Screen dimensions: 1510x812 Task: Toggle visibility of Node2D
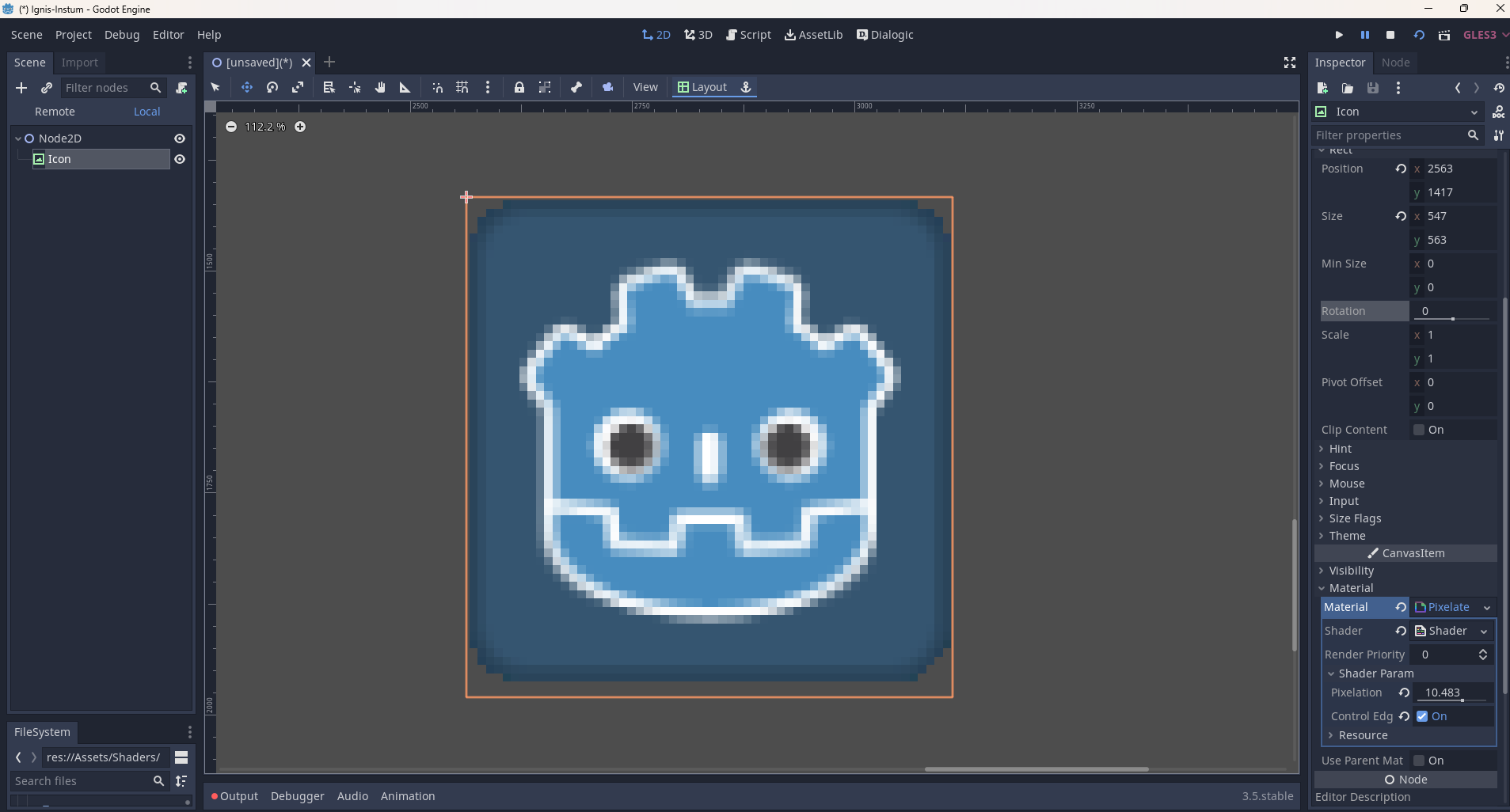(180, 138)
